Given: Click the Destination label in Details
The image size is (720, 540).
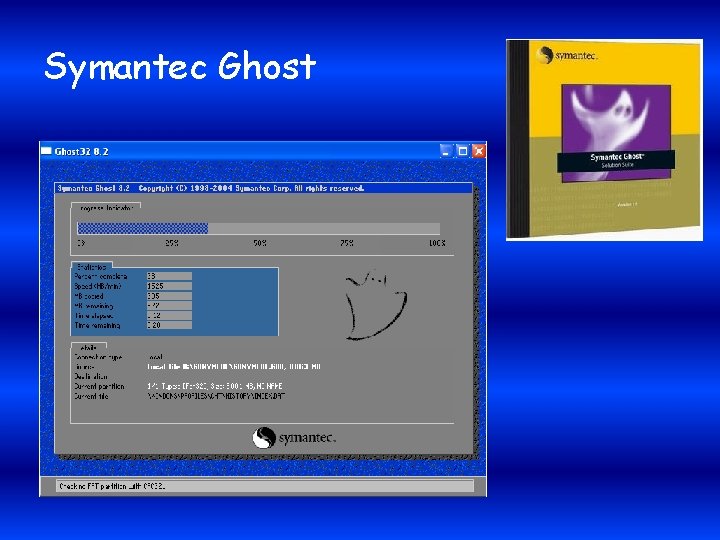Looking at the screenshot, I should pos(90,377).
